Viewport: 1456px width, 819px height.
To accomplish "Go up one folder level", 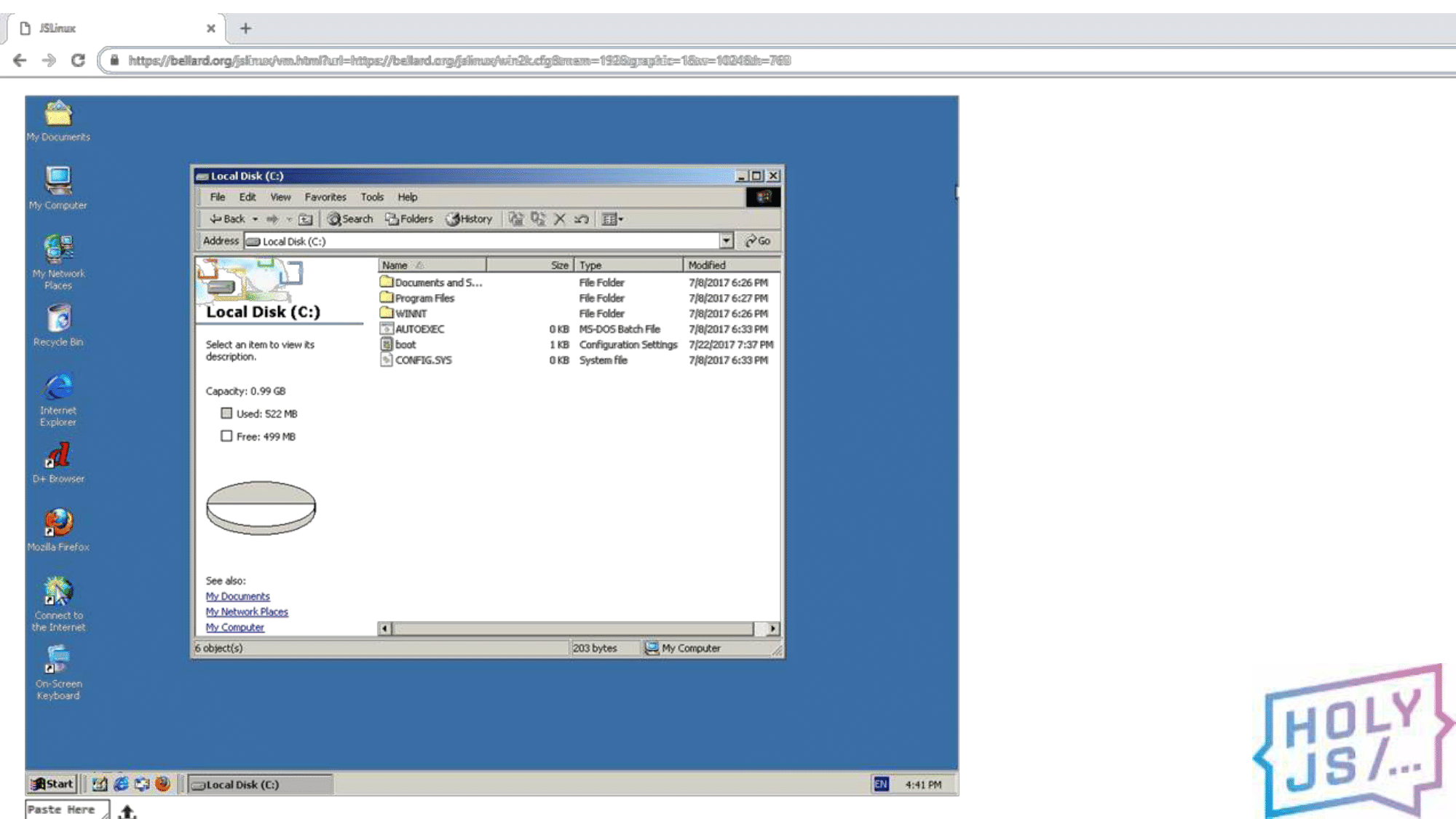I will pyautogui.click(x=306, y=219).
